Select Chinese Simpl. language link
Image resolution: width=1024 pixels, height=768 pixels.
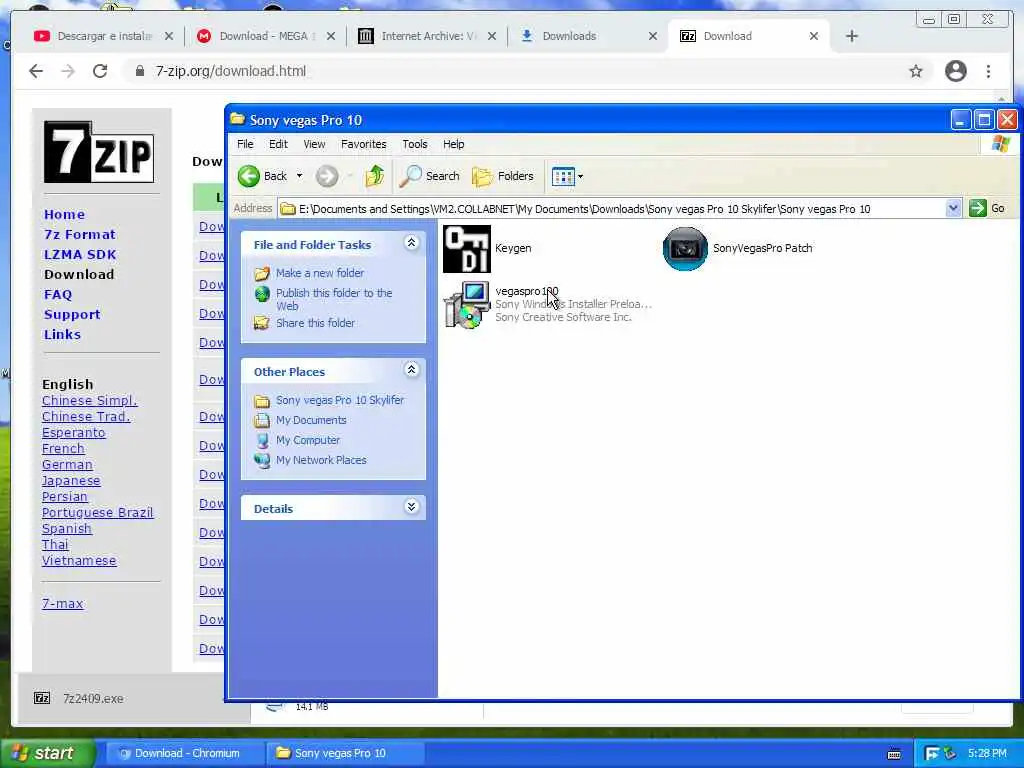coord(89,400)
